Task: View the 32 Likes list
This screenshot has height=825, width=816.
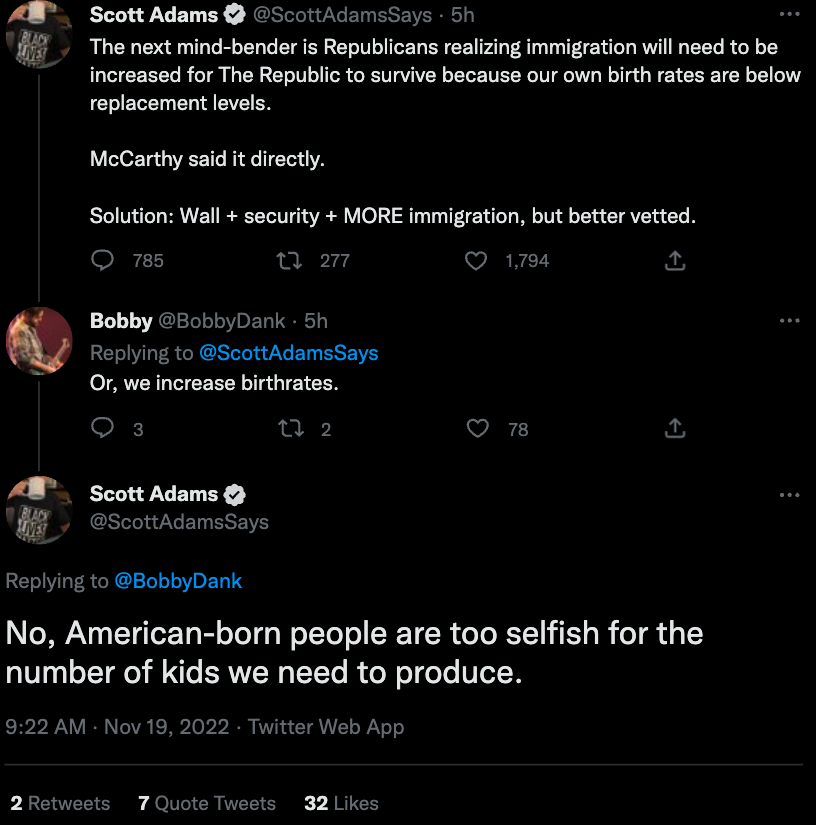Action: [341, 803]
